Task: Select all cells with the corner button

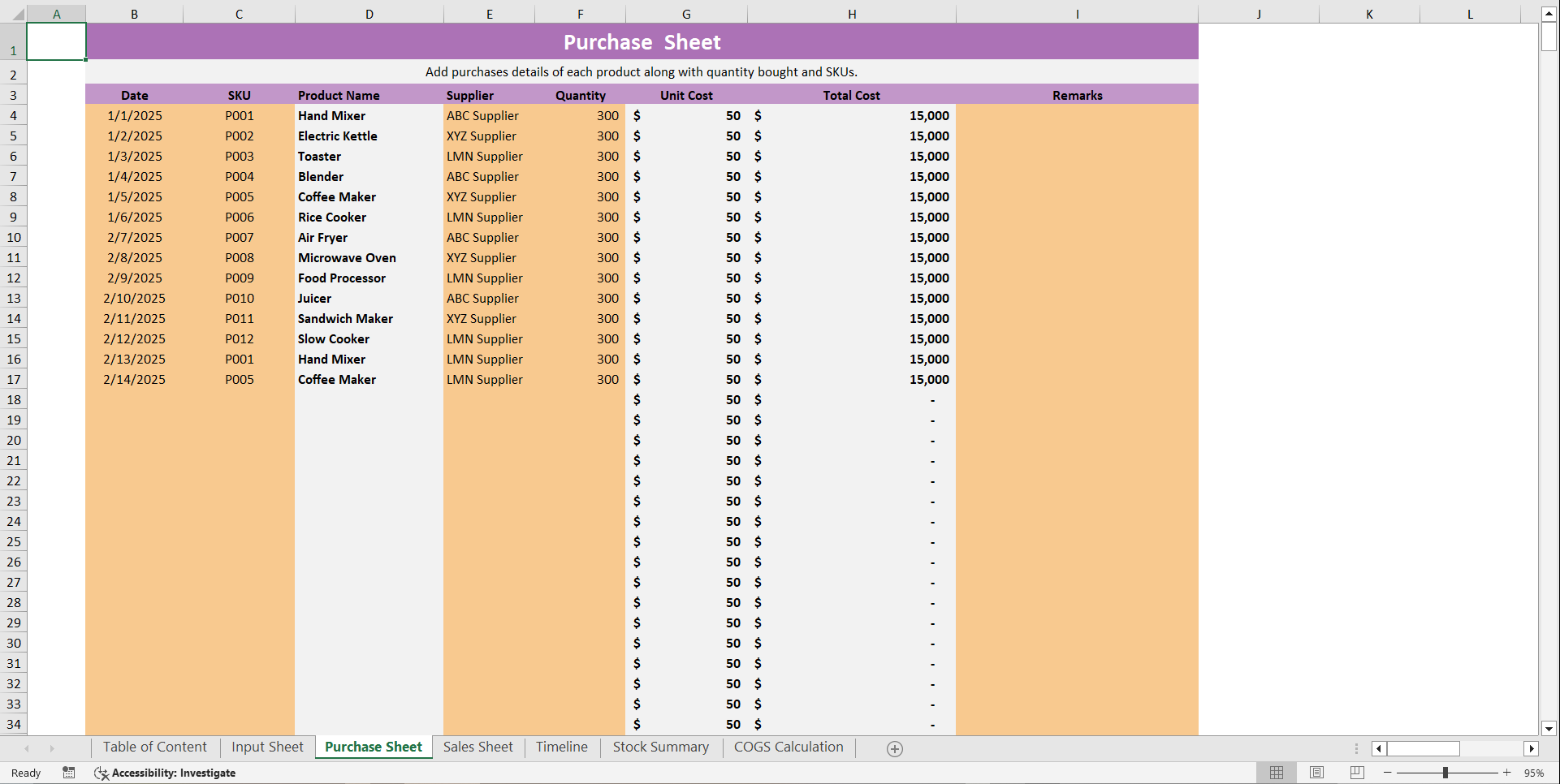Action: click(x=13, y=14)
